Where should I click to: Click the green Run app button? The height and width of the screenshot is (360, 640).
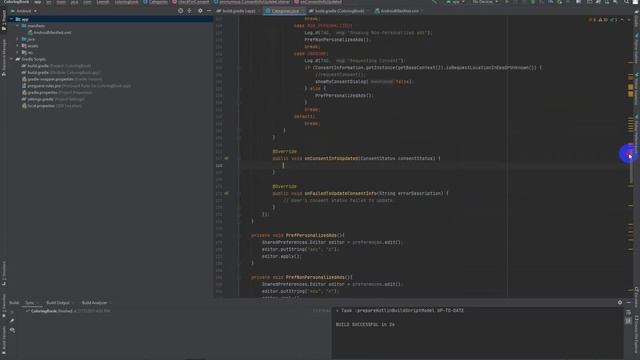(507, 2)
